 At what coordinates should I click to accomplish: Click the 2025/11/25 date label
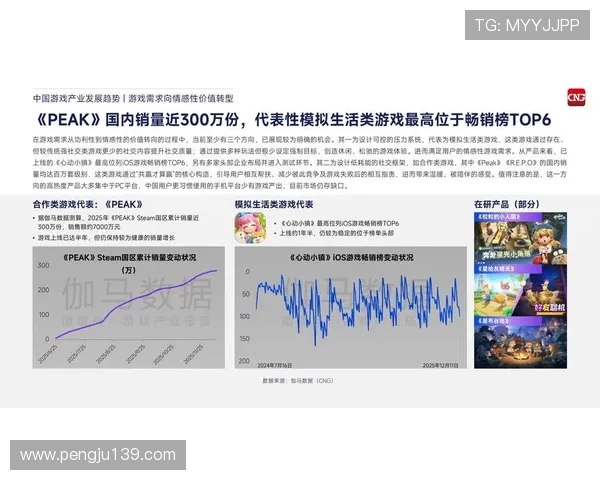point(193,354)
